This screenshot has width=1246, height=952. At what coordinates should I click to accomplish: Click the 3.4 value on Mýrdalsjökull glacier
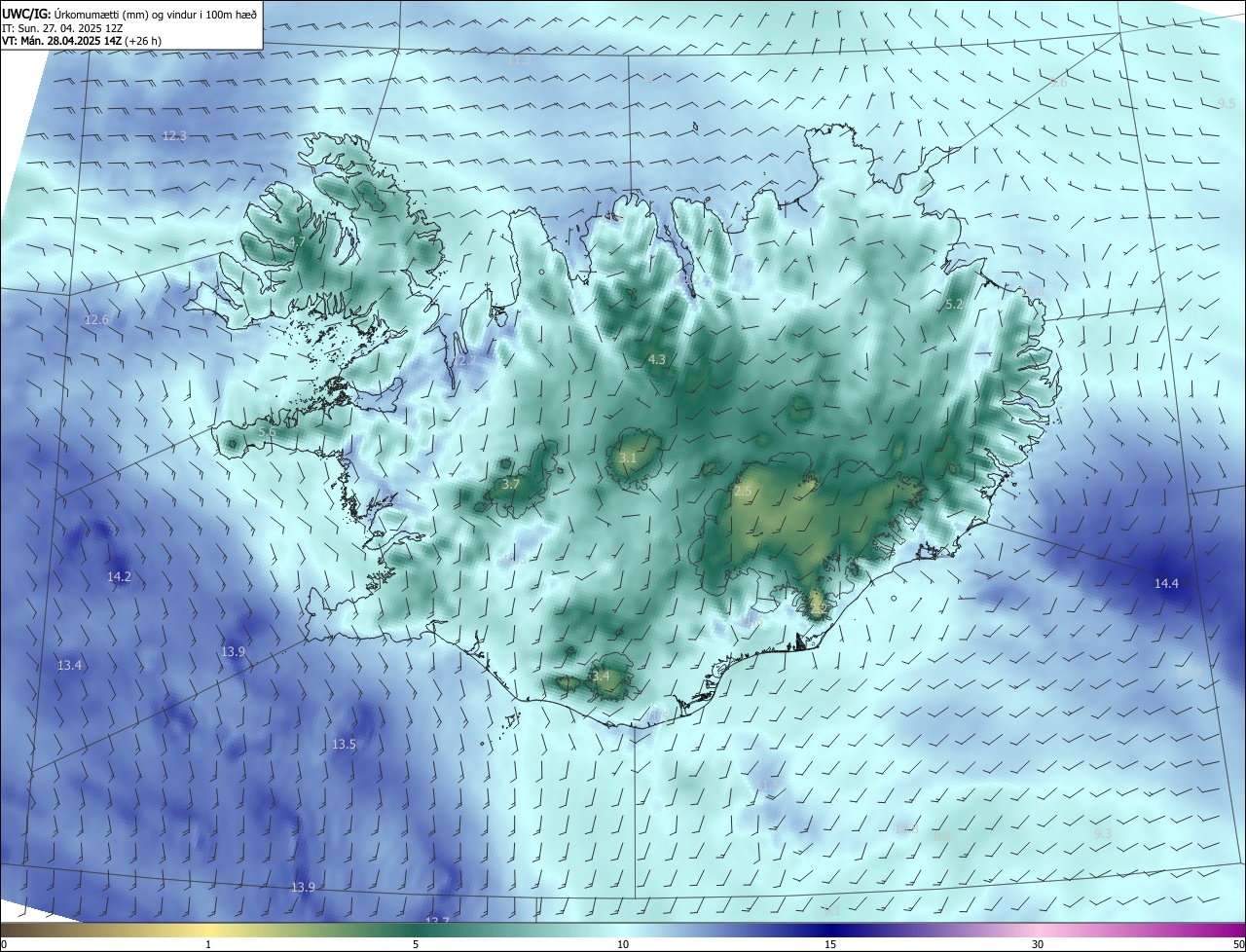click(601, 676)
